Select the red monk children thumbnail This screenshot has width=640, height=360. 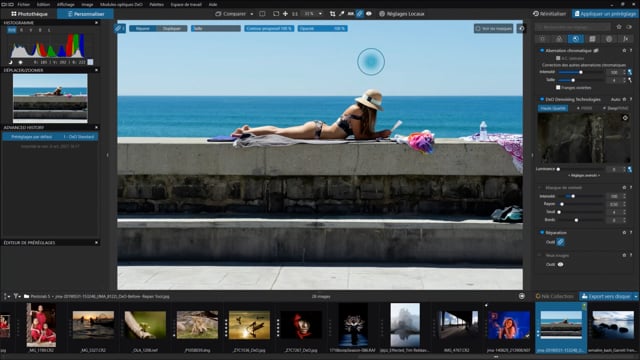(x=41, y=325)
